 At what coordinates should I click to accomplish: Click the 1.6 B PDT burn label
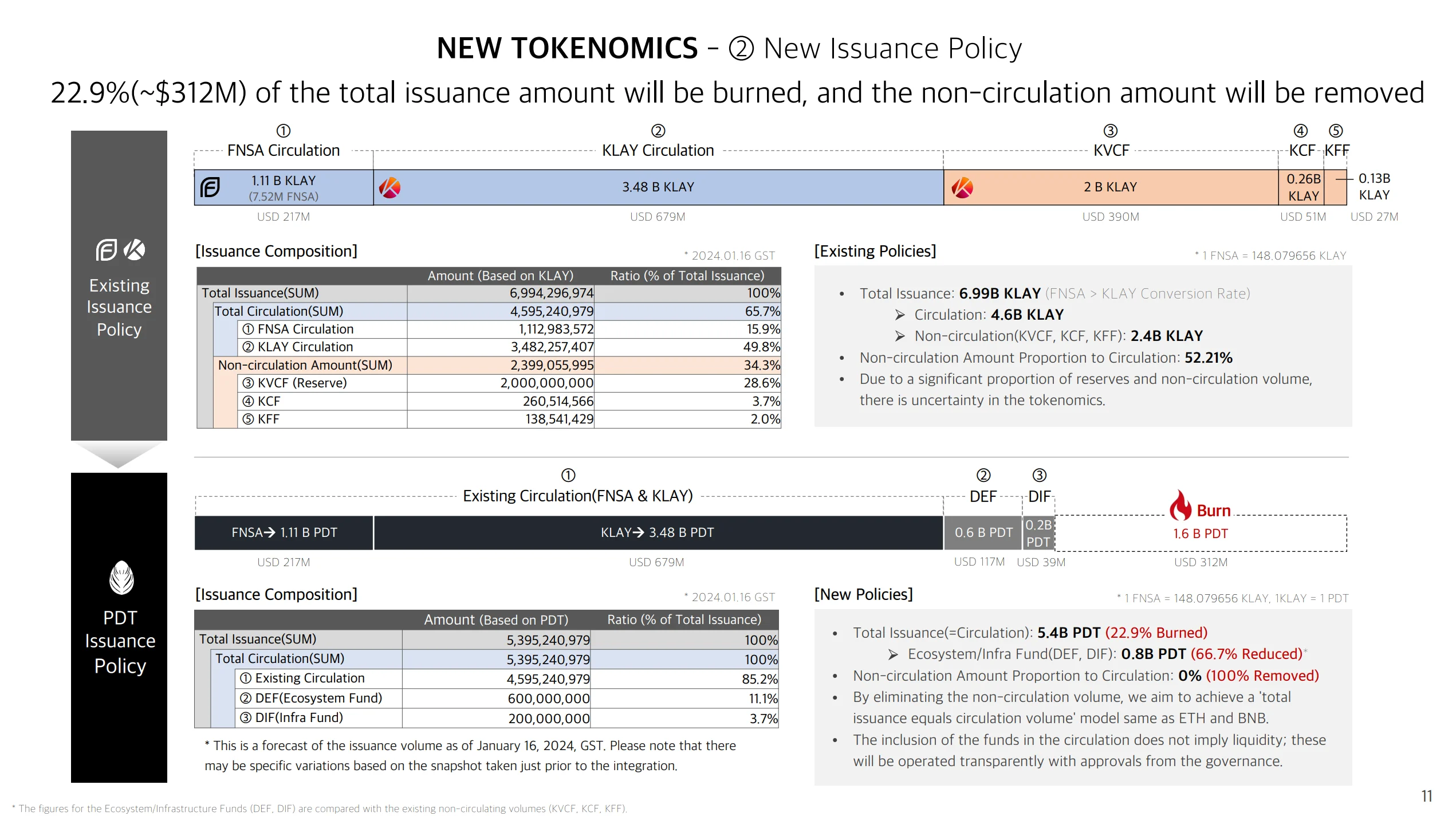click(x=1200, y=533)
